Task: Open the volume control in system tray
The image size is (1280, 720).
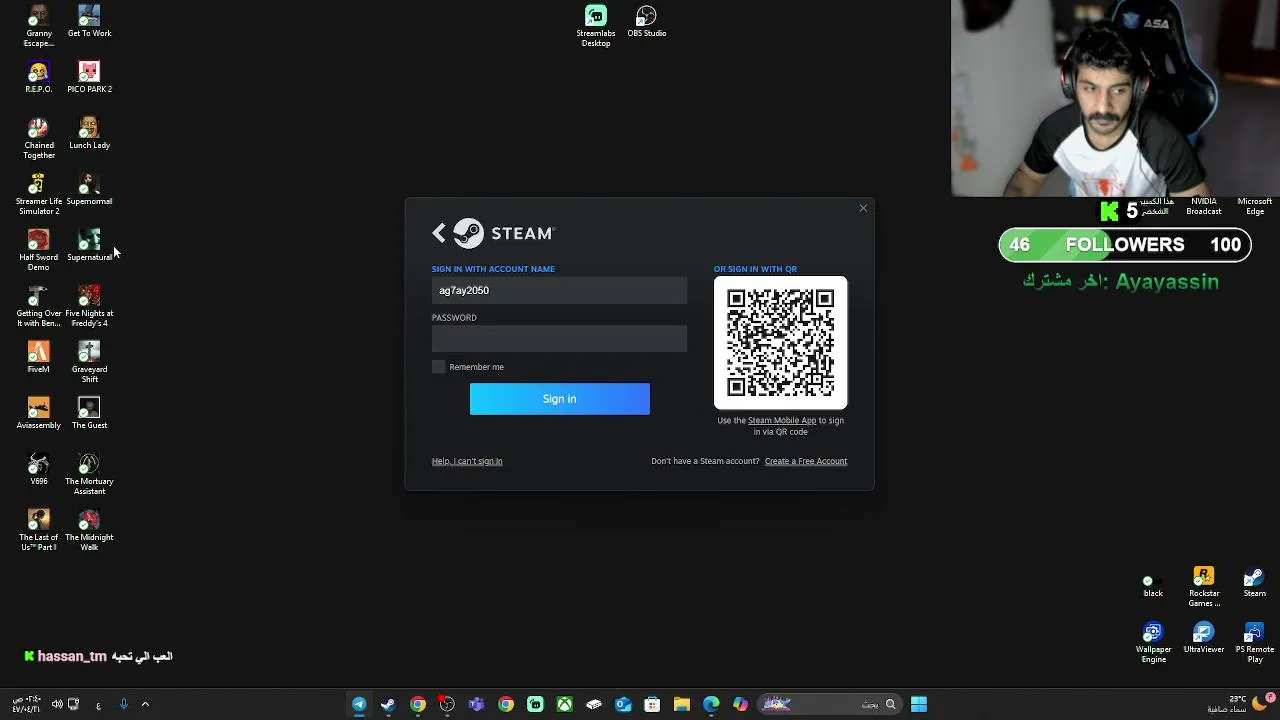Action: (57, 705)
